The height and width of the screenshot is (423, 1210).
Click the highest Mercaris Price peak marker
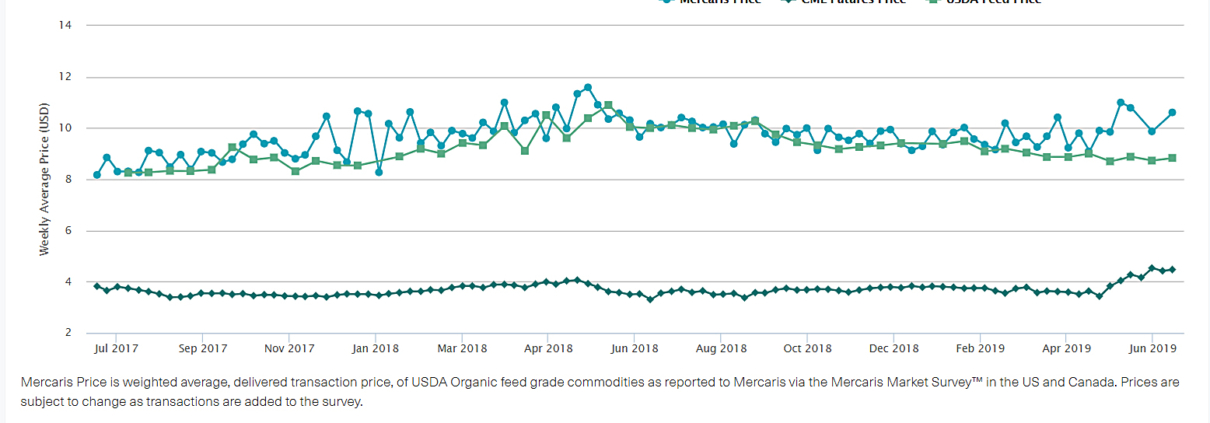tap(588, 88)
